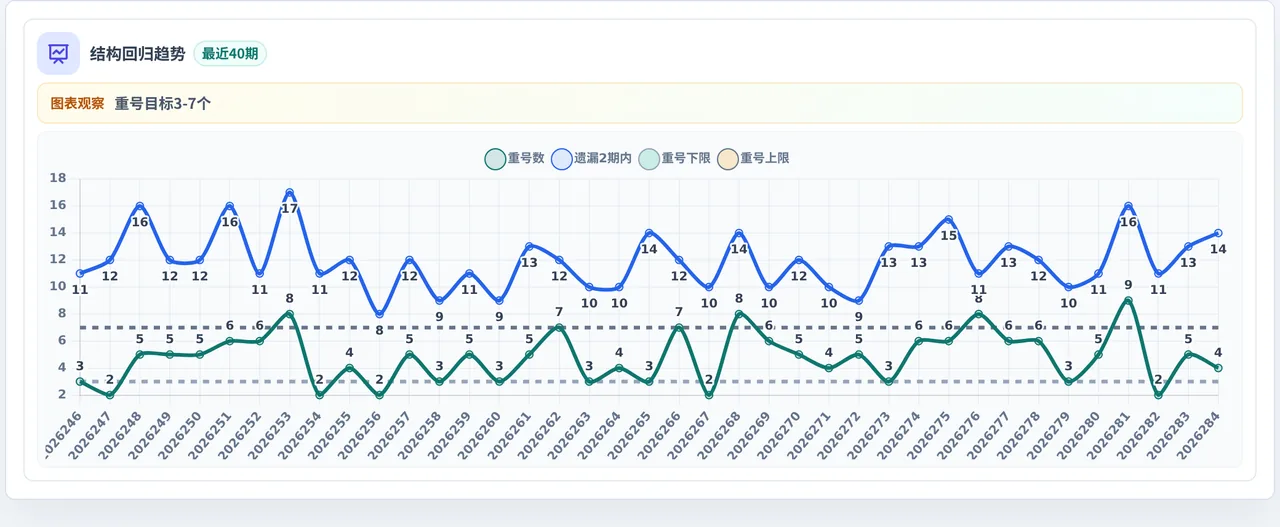Viewport: 1280px width, 527px height.
Task: Click the first green point labeled 3
Action: (79, 381)
